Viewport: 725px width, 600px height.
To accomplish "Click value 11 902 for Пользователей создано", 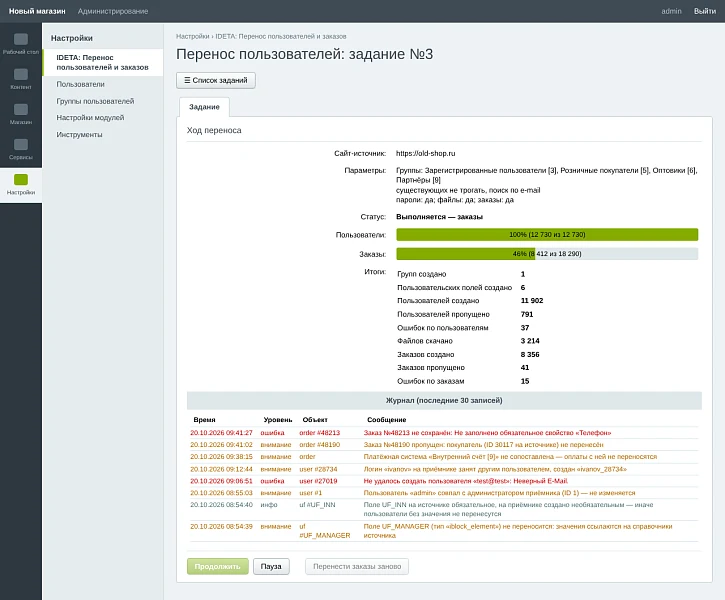I will coord(532,300).
